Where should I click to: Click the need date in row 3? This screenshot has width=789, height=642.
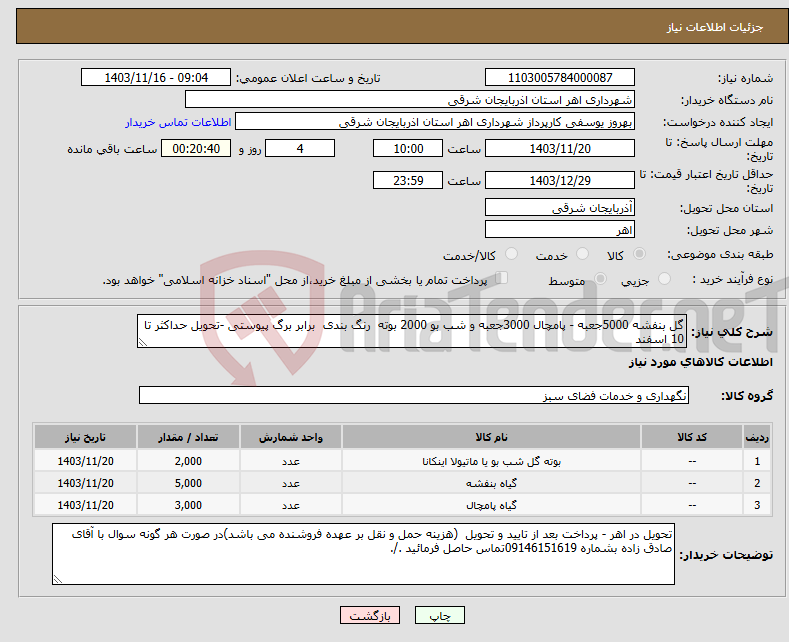click(85, 506)
